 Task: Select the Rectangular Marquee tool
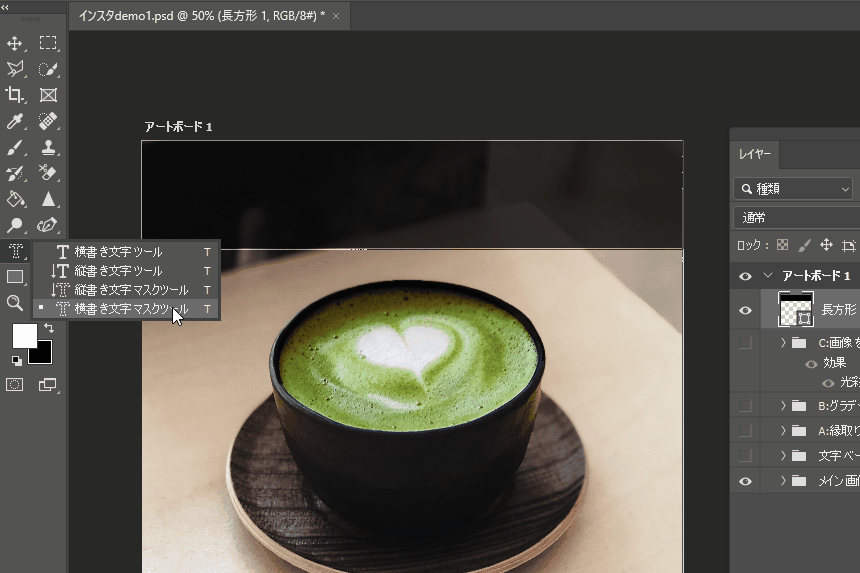coord(48,43)
